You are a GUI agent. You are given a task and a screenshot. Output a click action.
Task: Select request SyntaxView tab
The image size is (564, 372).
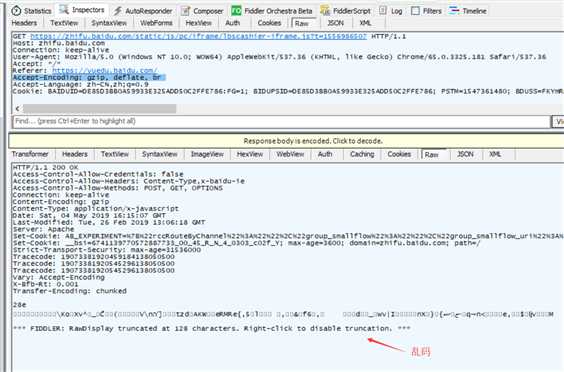click(x=109, y=23)
